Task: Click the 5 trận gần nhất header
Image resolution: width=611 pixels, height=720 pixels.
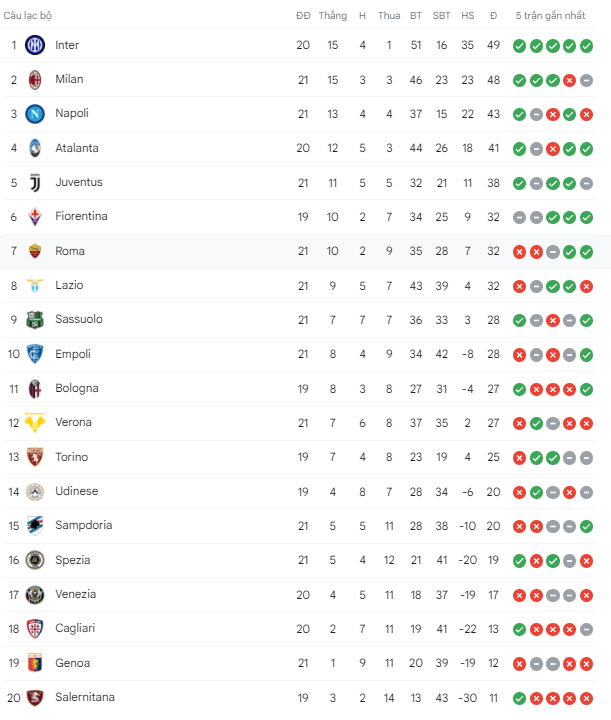Action: (x=550, y=16)
